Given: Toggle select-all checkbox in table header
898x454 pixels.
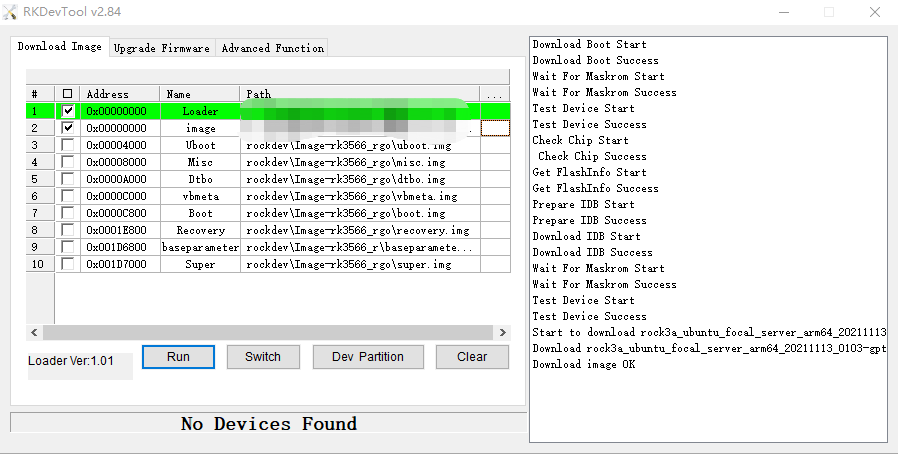Looking at the screenshot, I should pyautogui.click(x=68, y=94).
